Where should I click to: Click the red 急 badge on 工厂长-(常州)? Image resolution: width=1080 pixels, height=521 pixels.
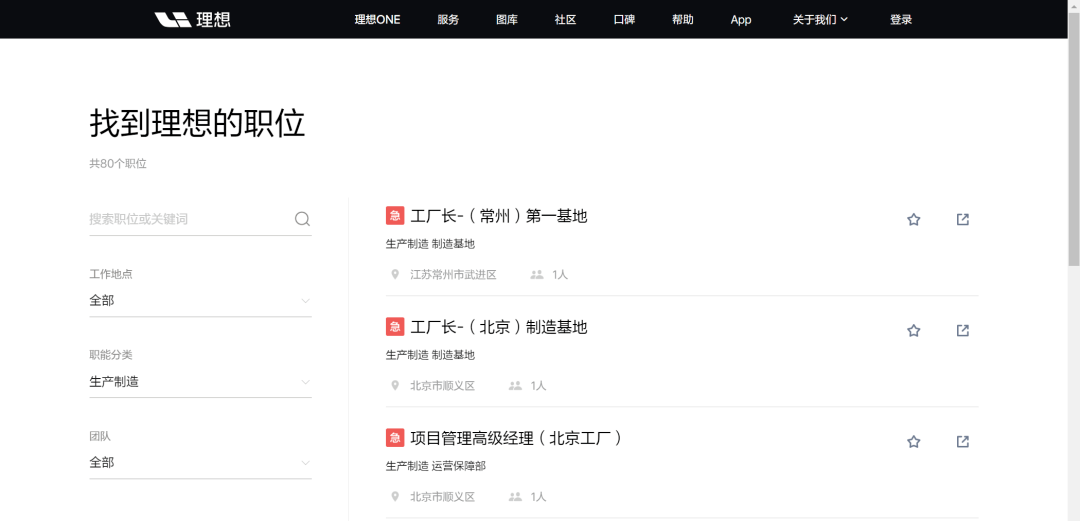[x=395, y=216]
